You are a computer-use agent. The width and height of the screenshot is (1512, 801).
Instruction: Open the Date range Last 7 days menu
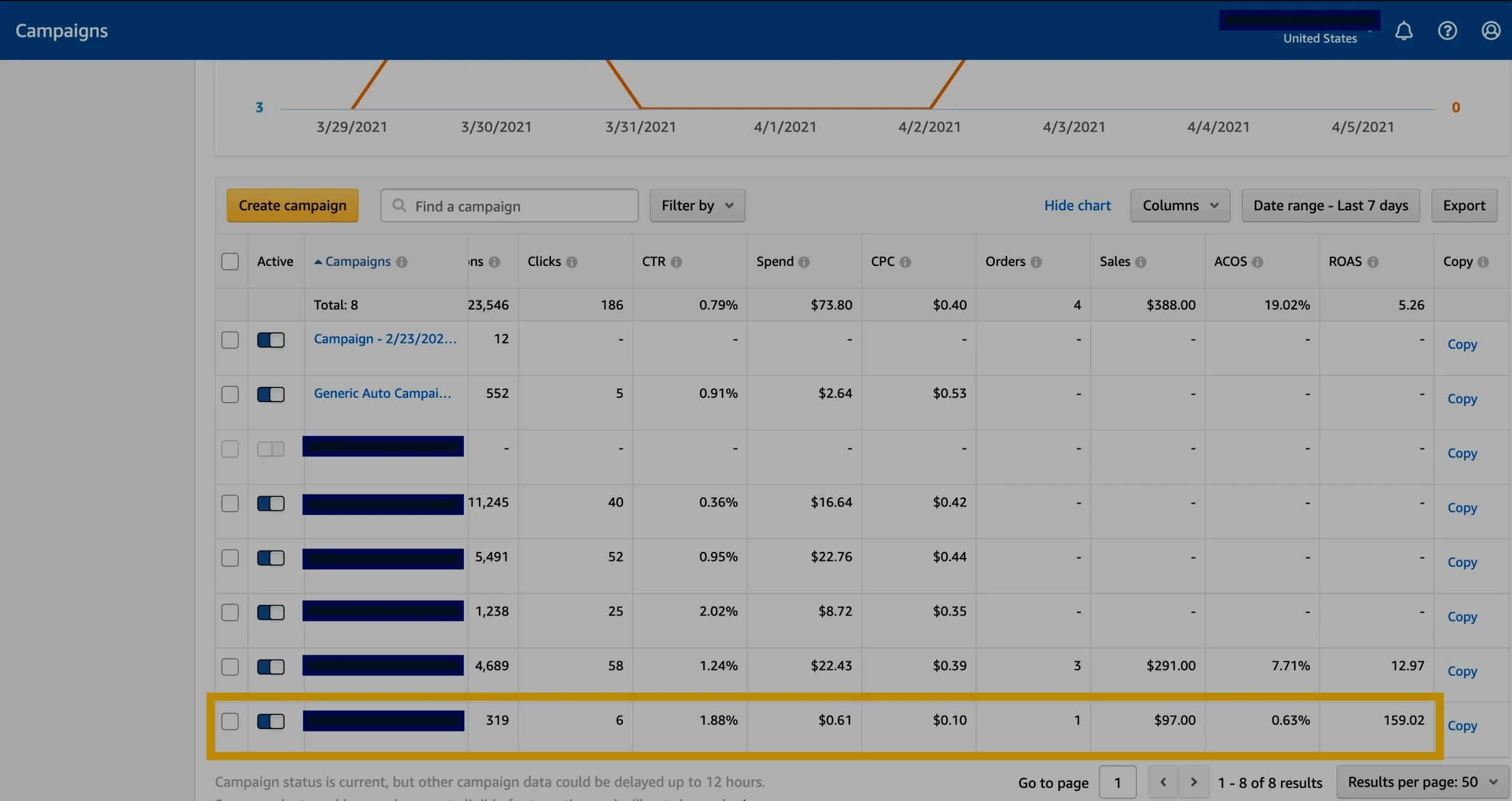[1330, 206]
